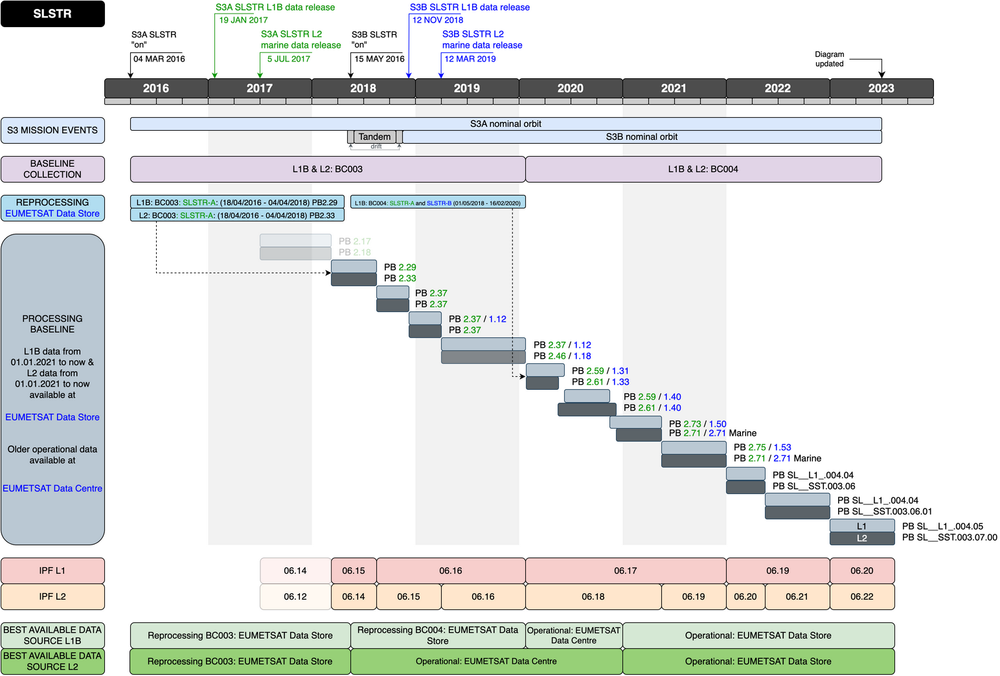Click the IPF L1 06.17 version cell
The height and width of the screenshot is (676, 1000).
point(625,570)
